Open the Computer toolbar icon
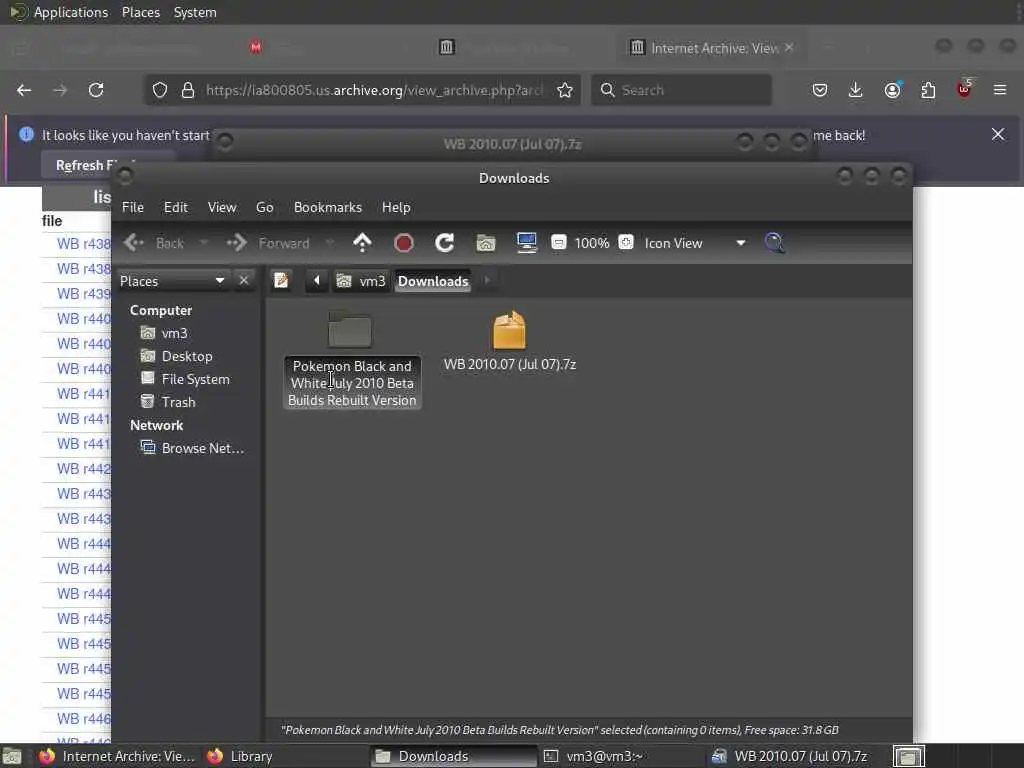This screenshot has width=1024, height=768. [x=526, y=243]
